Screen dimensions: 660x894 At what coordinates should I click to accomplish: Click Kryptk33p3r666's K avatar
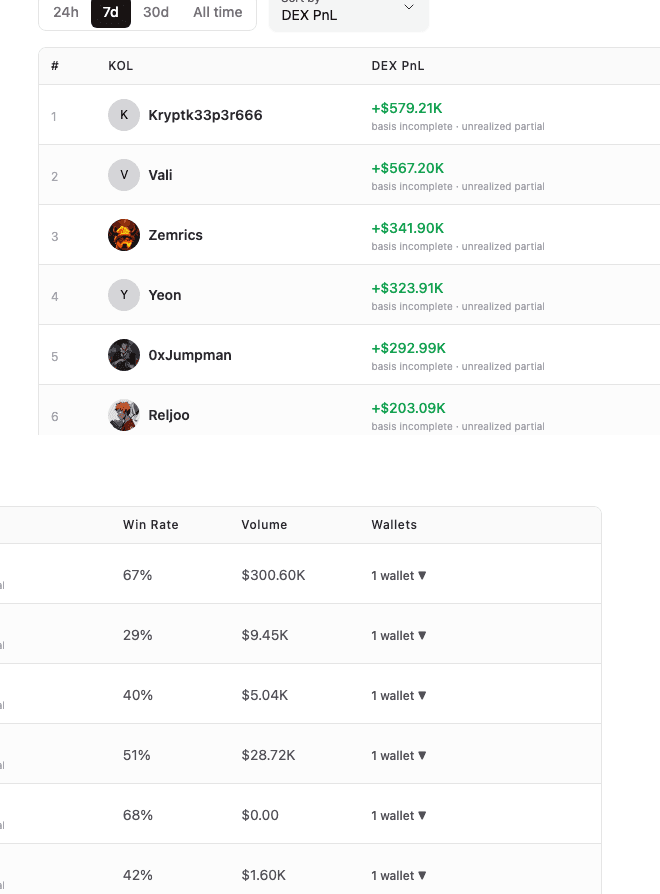[124, 115]
